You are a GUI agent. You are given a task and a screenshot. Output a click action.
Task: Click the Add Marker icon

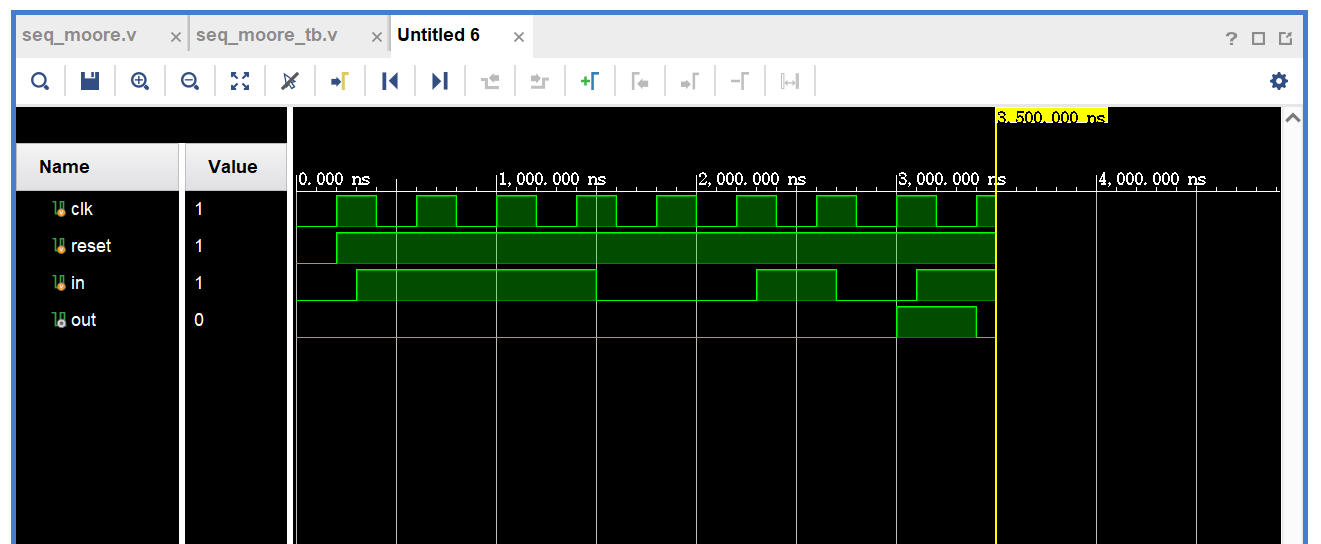(x=590, y=81)
